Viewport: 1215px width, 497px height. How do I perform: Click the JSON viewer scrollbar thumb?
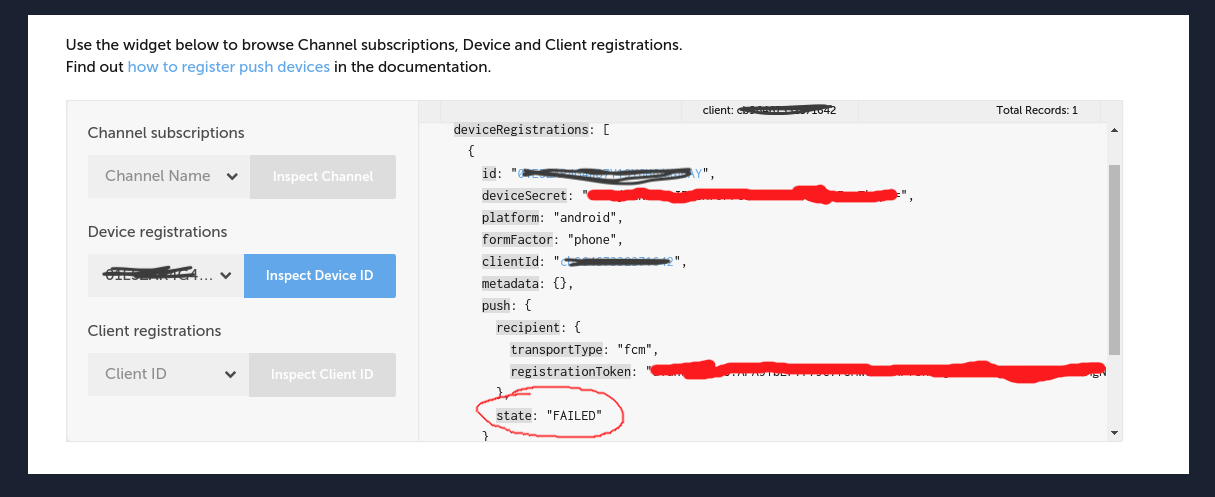1114,260
